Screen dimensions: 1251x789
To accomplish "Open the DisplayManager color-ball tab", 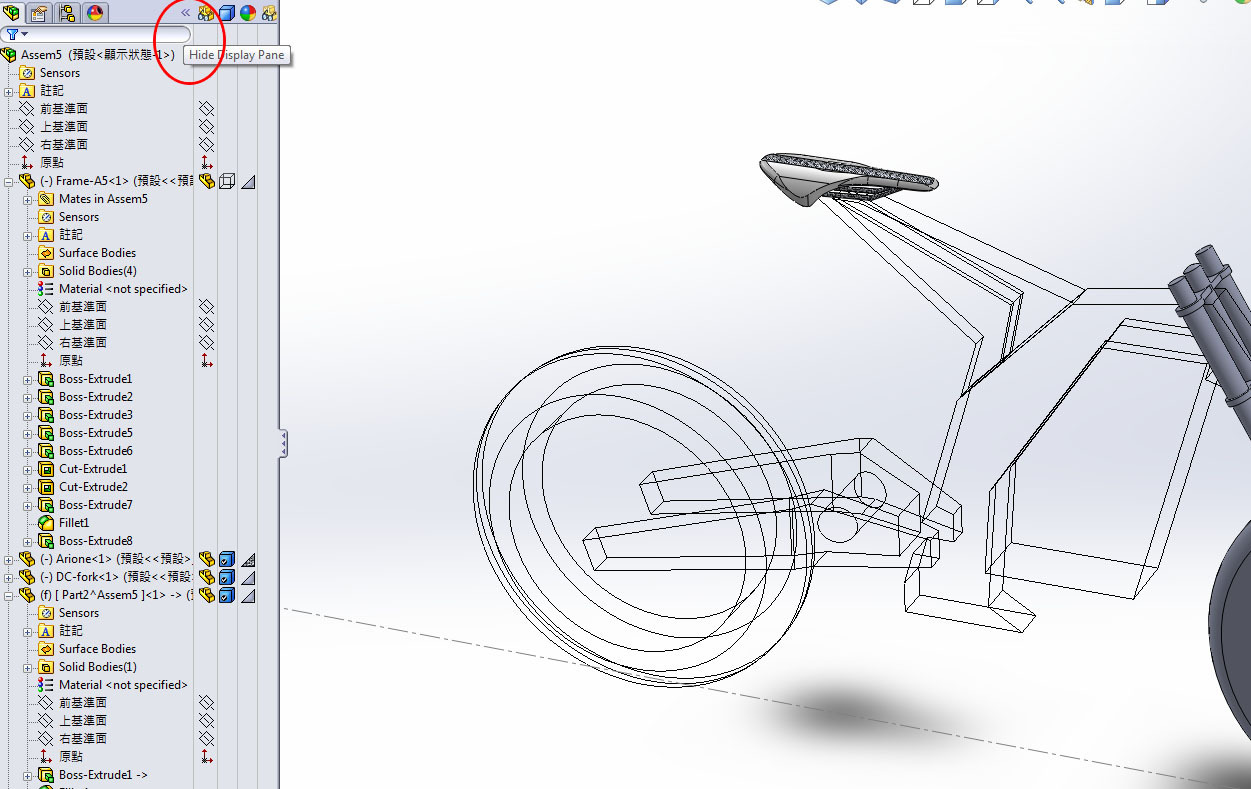I will (x=96, y=13).
